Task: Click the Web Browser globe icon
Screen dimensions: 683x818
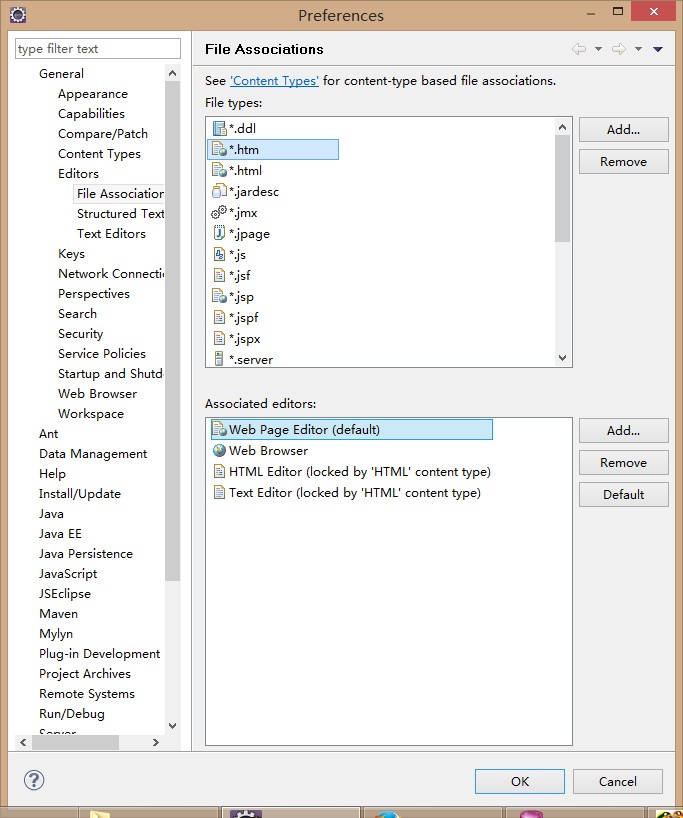Action: pyautogui.click(x=219, y=451)
